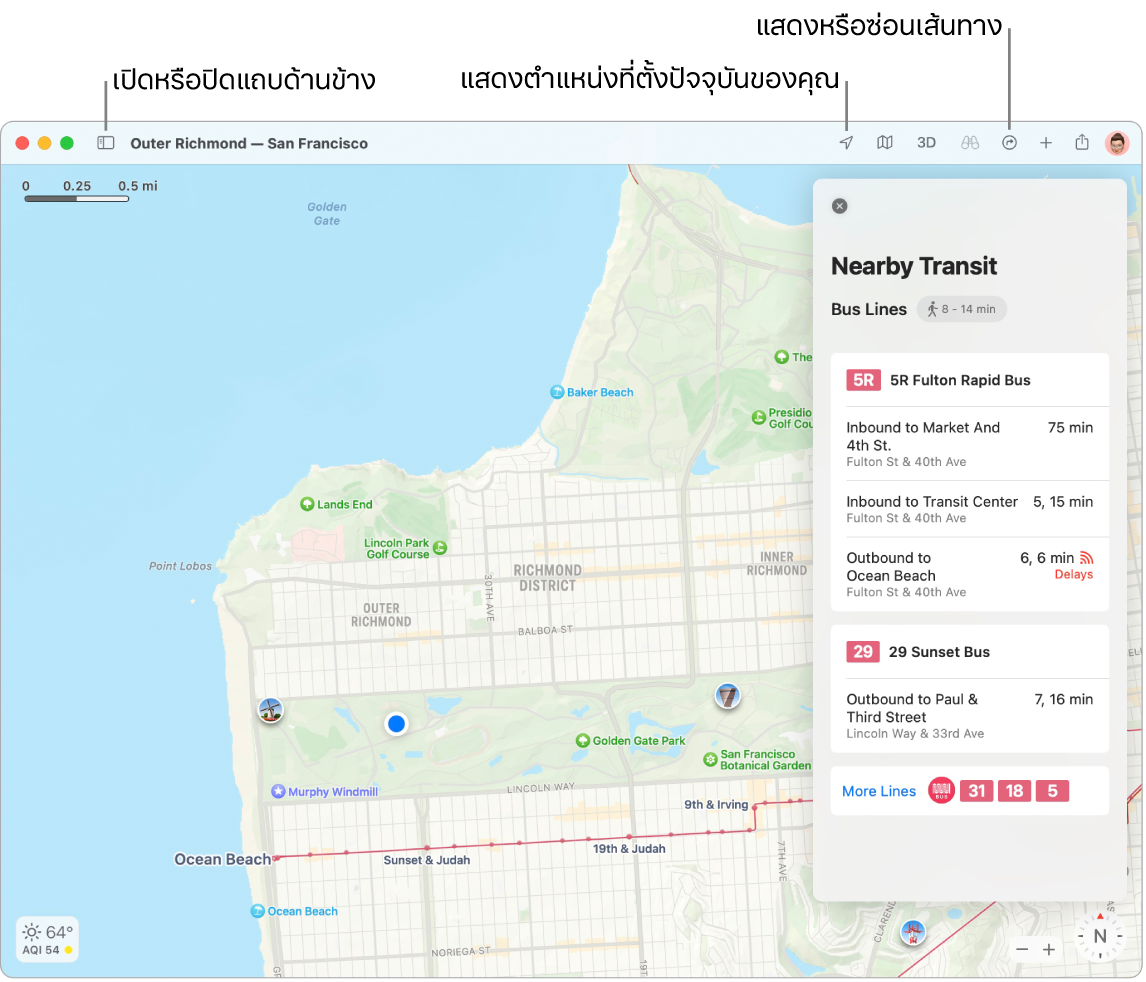Select bus line 18 badge
This screenshot has height=982, width=1146.
(x=1014, y=791)
